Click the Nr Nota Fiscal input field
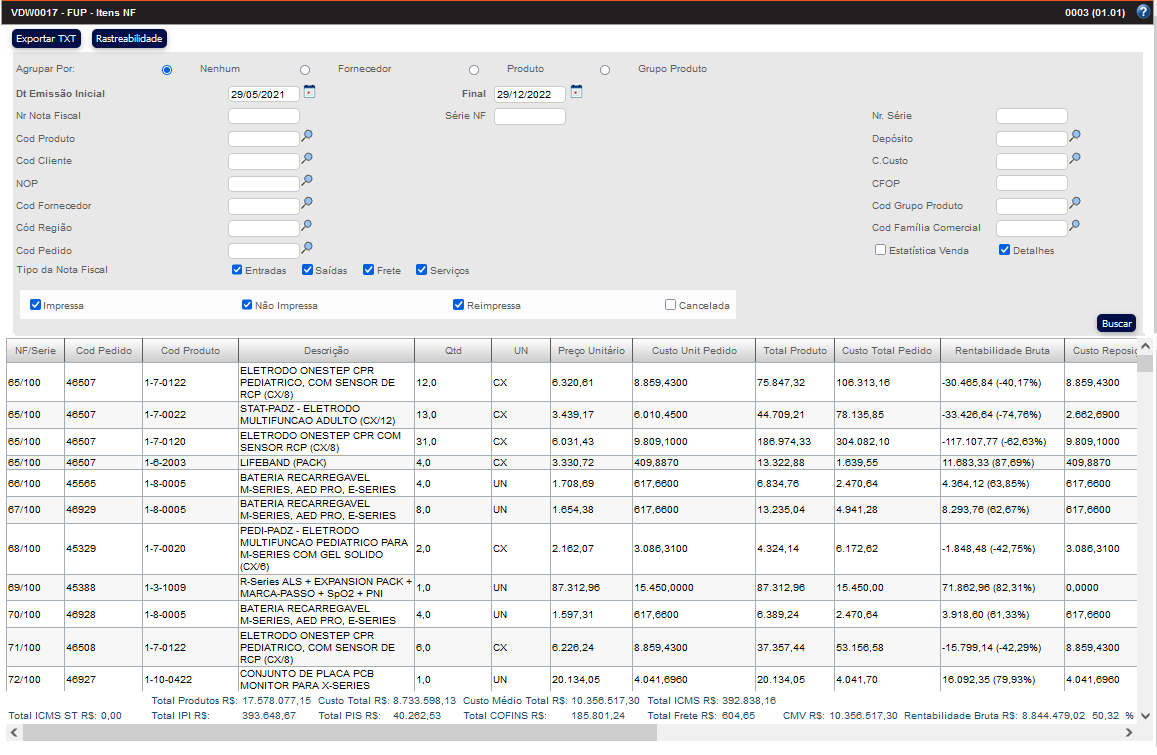The height and width of the screenshot is (755, 1157). (264, 116)
